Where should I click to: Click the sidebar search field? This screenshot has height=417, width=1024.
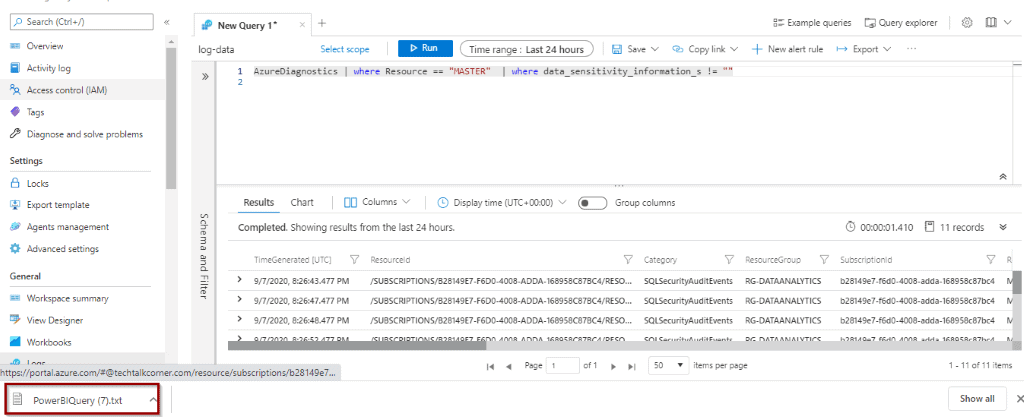[x=82, y=22]
